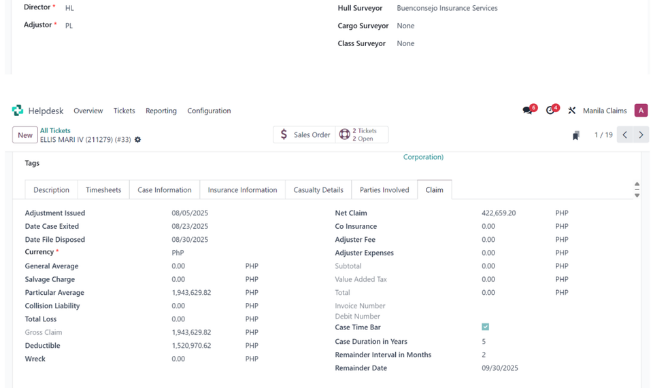The height and width of the screenshot is (388, 653).
Task: Click the Hull Surveyor value Buenconsejo Insurance Services
Action: [447, 8]
